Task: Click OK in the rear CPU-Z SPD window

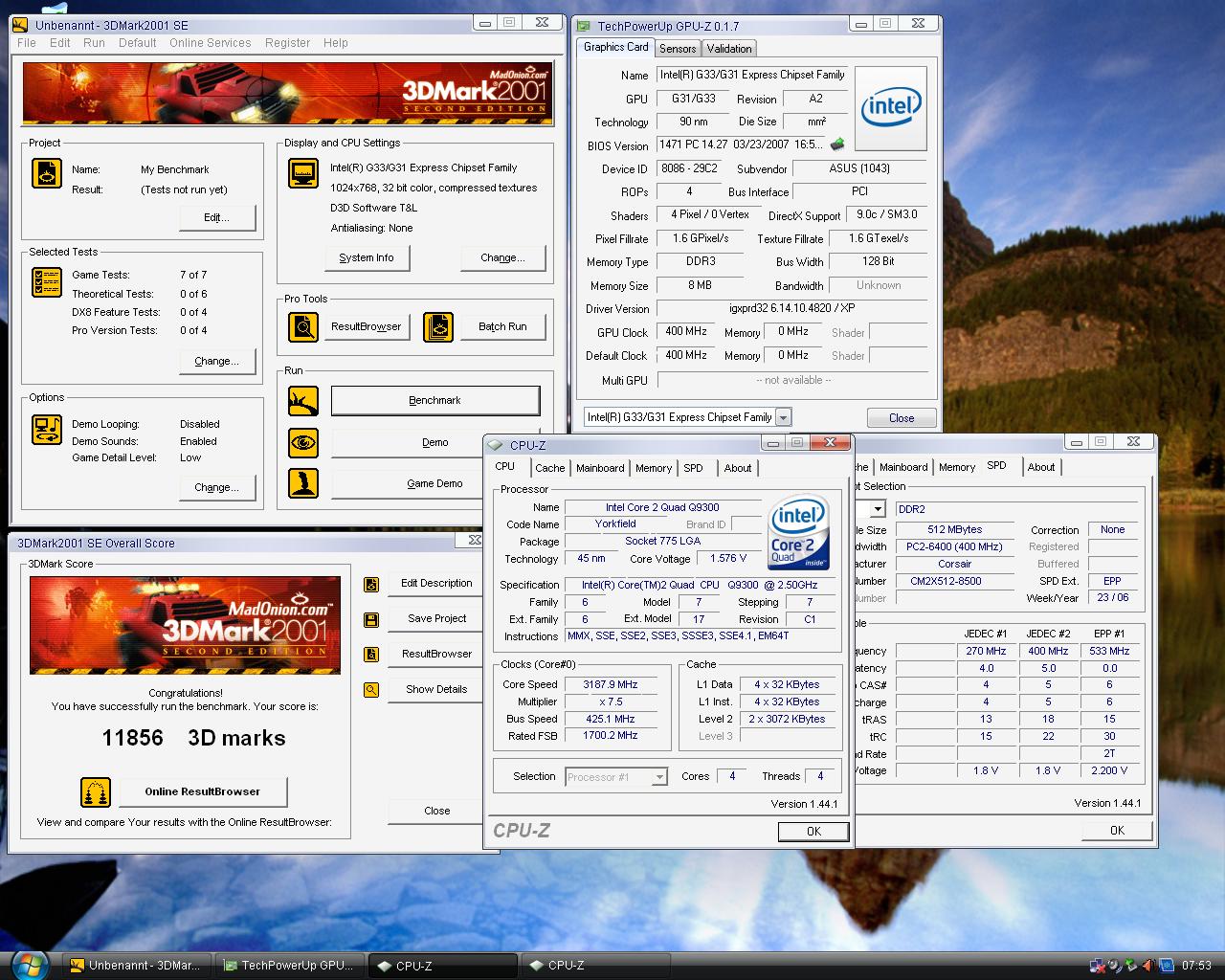Action: click(1117, 831)
